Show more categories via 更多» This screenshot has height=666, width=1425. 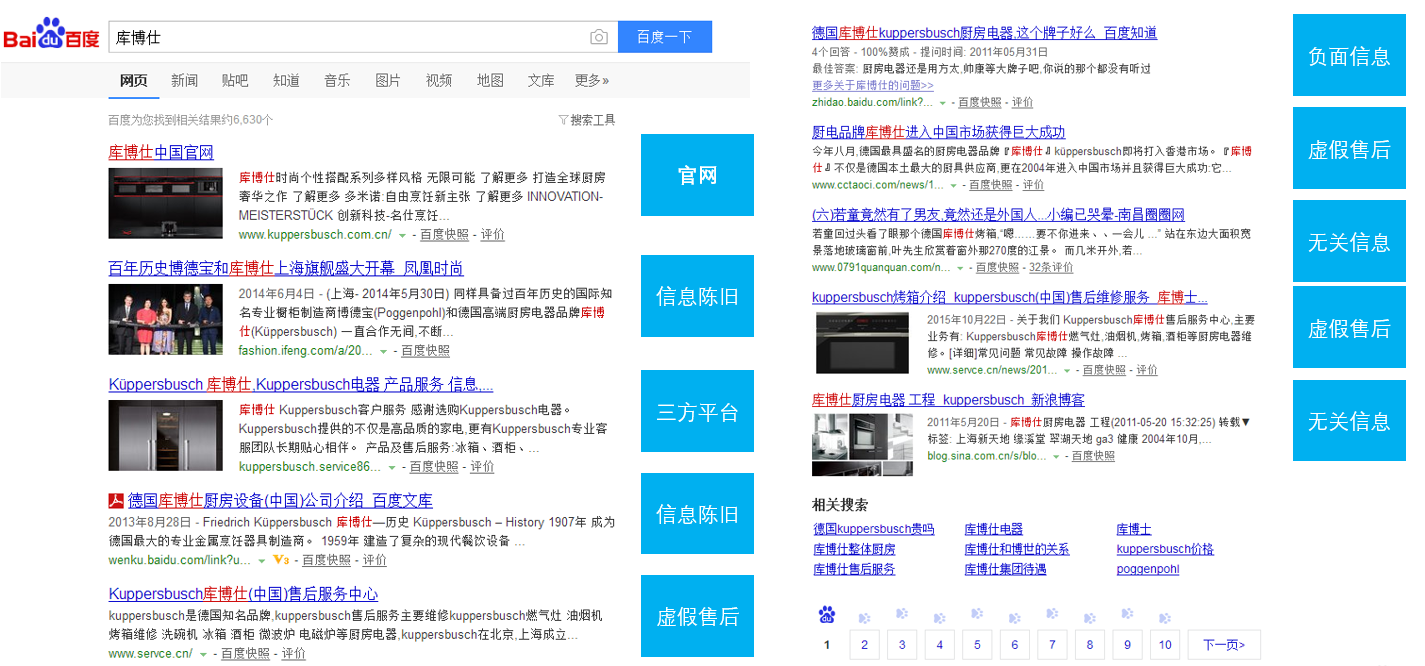[x=592, y=80]
